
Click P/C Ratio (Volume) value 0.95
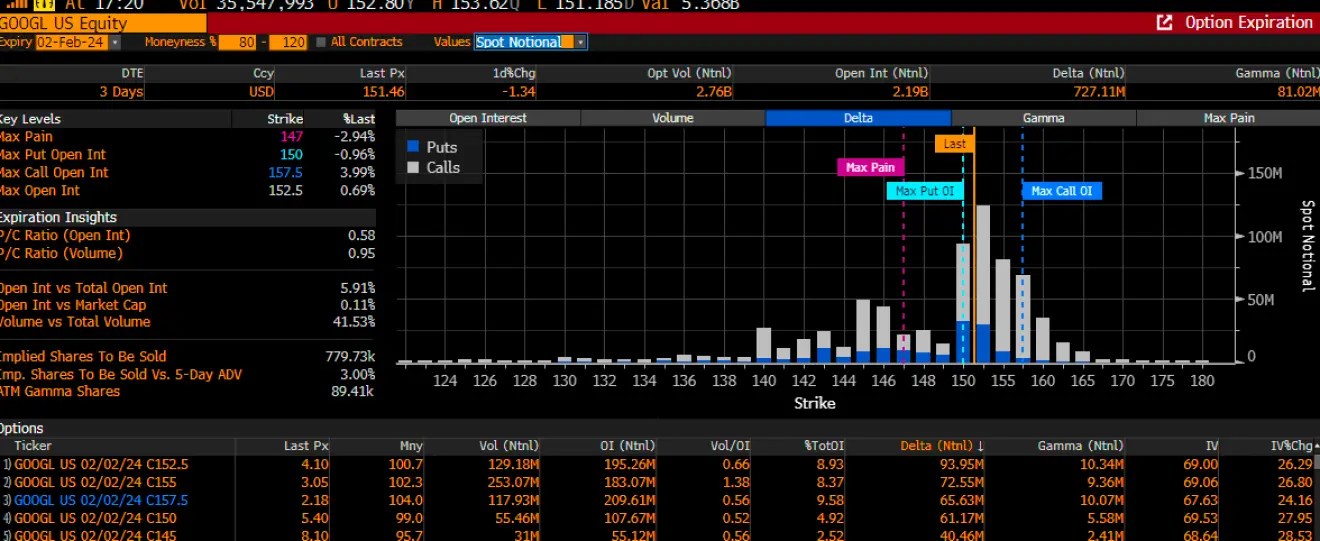coord(359,253)
